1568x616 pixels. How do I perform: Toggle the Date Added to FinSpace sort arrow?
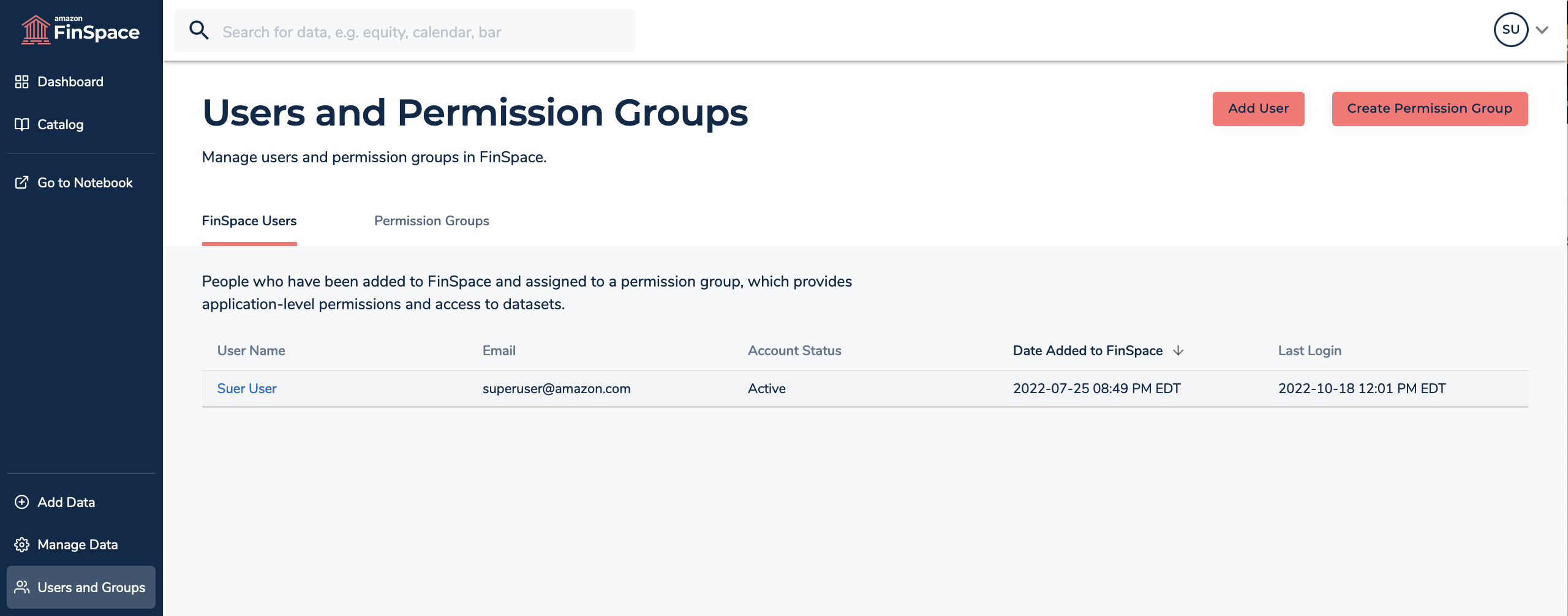tap(1178, 350)
